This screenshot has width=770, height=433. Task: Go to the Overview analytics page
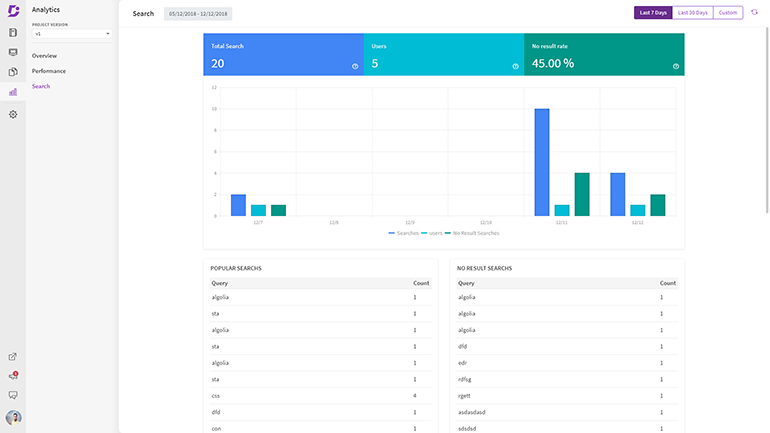[44, 56]
